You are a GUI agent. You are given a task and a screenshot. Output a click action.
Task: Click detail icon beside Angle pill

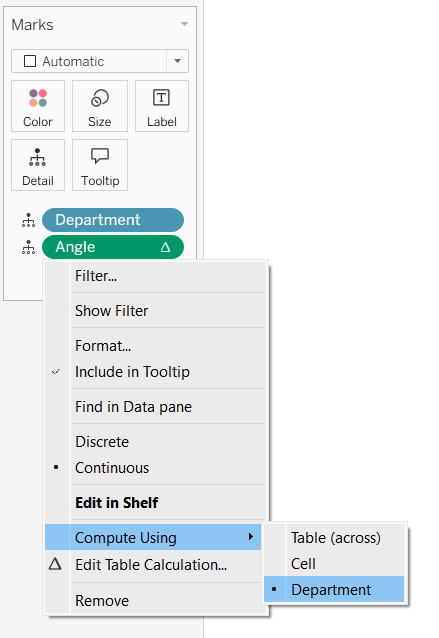pos(28,247)
